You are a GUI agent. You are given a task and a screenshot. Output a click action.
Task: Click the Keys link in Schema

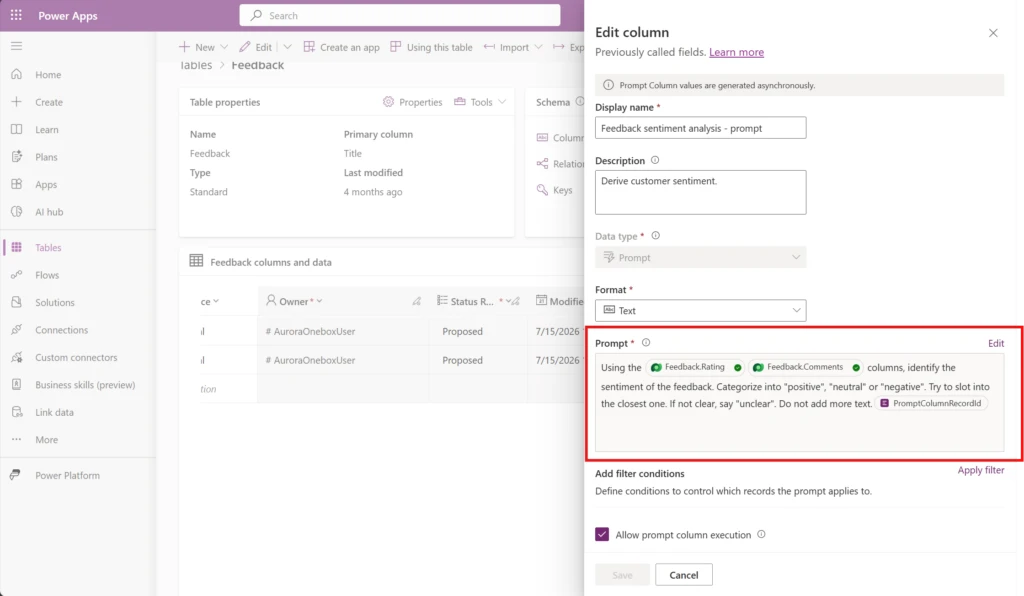(x=562, y=190)
